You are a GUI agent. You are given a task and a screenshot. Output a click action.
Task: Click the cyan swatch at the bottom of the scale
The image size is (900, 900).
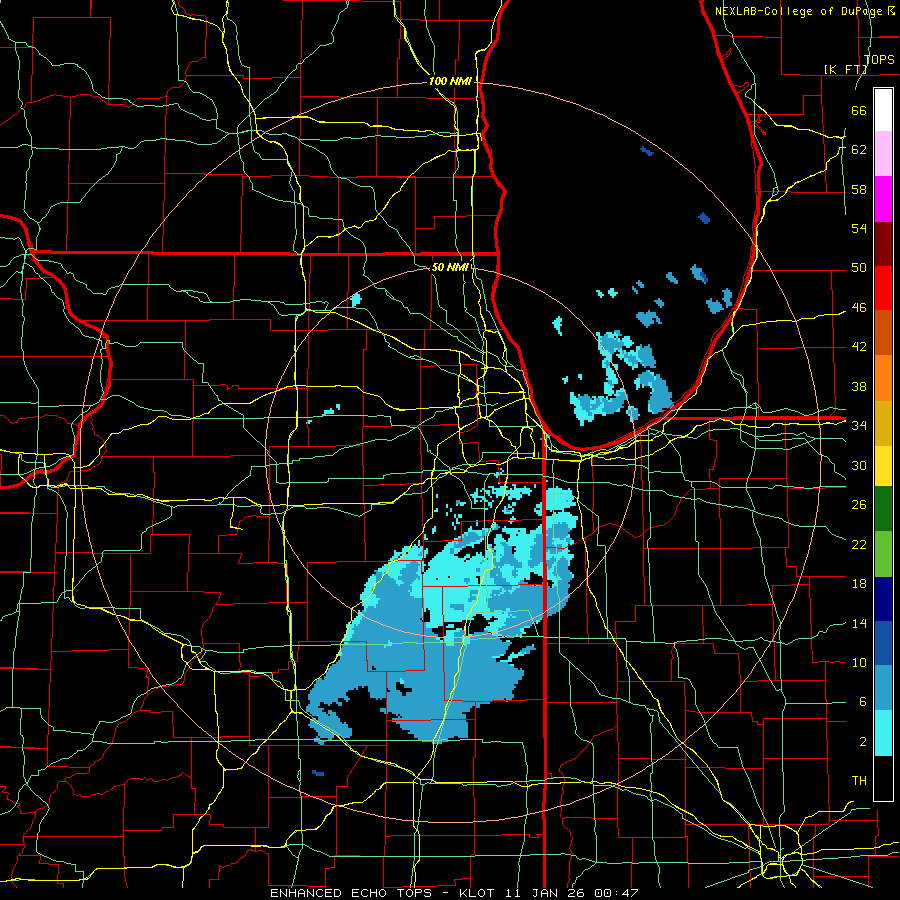883,733
